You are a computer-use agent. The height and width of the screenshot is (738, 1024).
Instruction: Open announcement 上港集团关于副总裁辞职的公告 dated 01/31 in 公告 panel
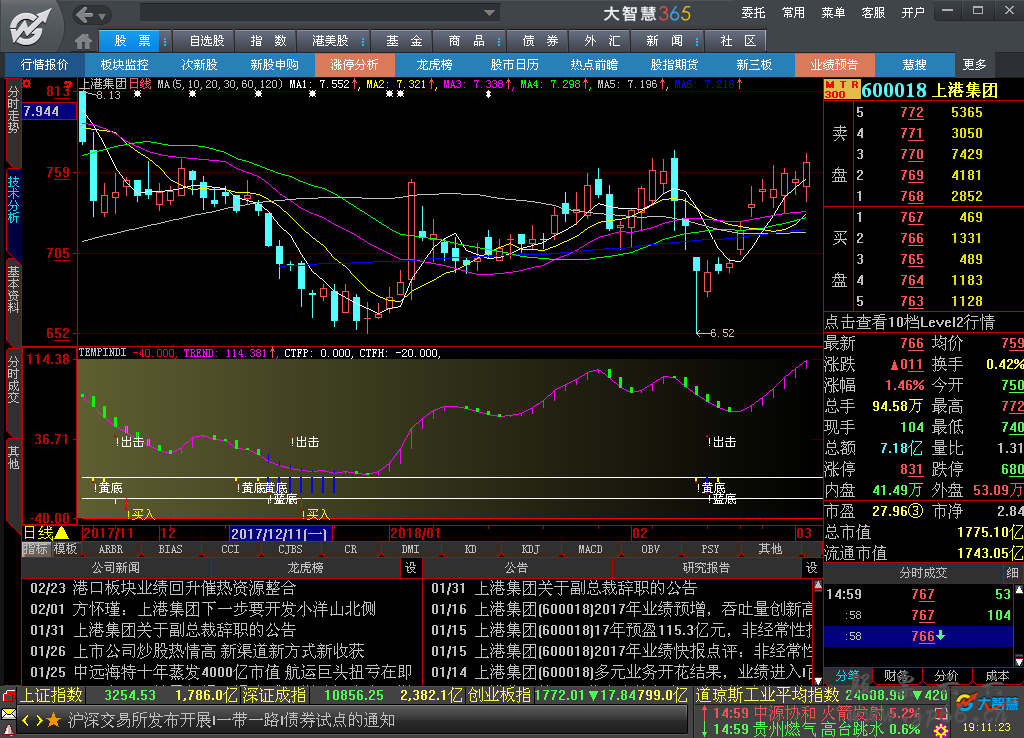586,588
